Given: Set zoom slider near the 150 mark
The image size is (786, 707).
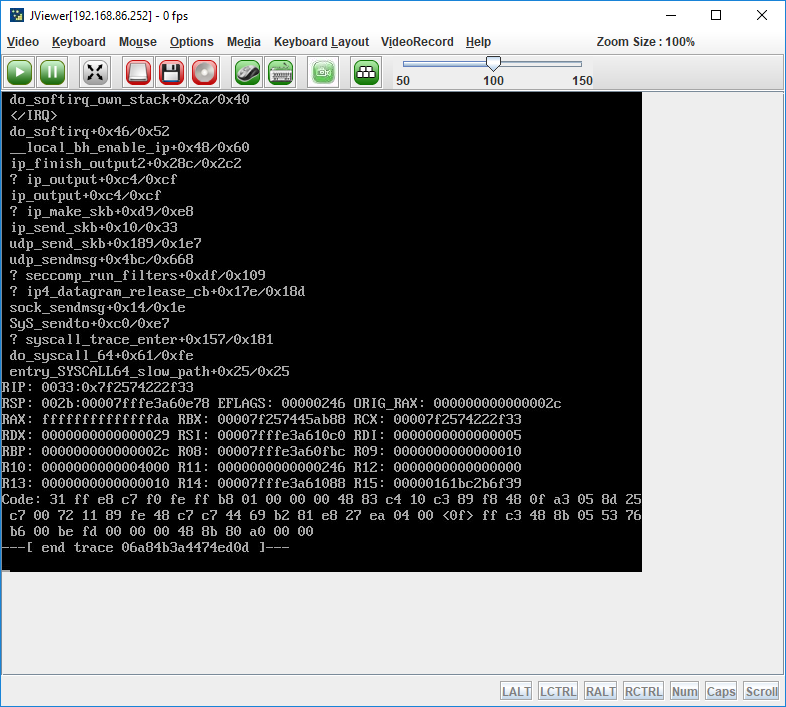Looking at the screenshot, I should point(580,64).
